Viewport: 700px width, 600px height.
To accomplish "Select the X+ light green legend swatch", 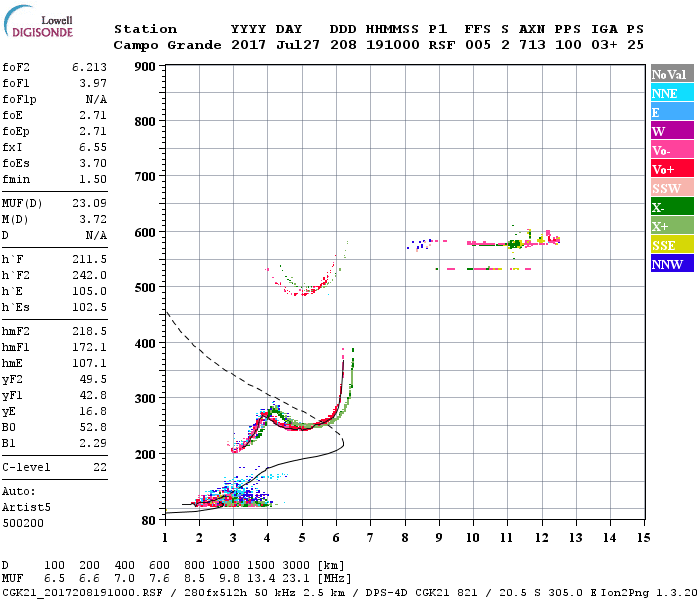I will point(672,225).
